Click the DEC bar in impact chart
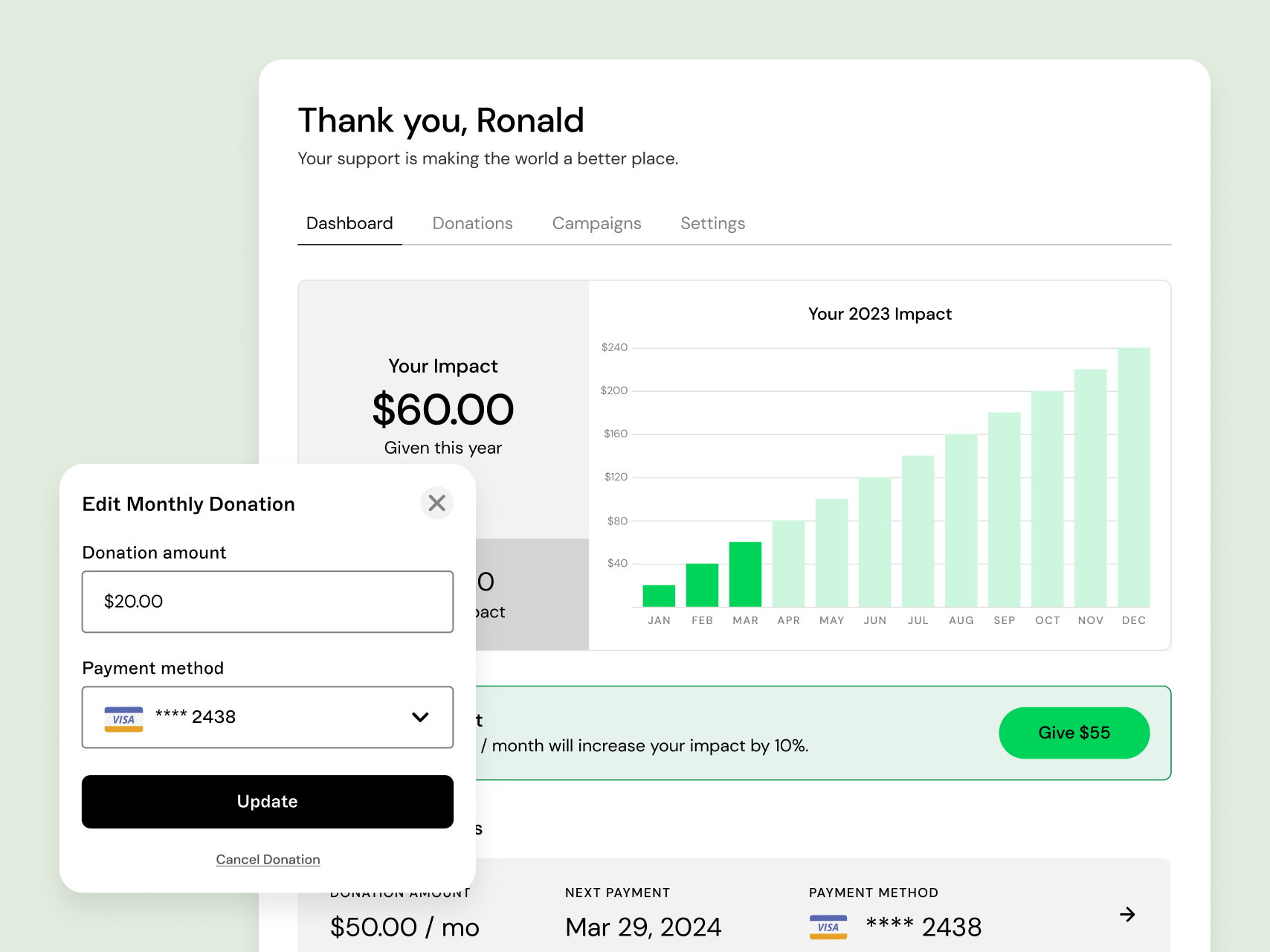The image size is (1270, 952). 1133,477
